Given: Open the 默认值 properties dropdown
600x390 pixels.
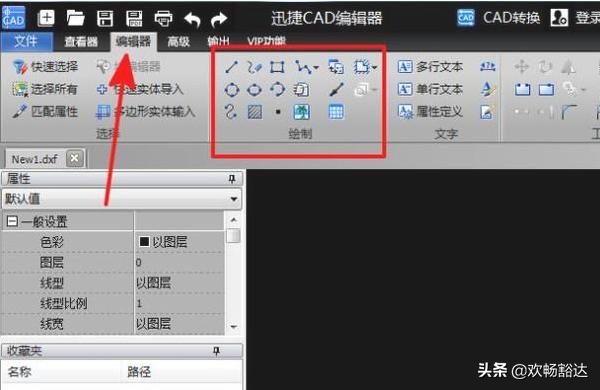Looking at the screenshot, I should [x=233, y=199].
